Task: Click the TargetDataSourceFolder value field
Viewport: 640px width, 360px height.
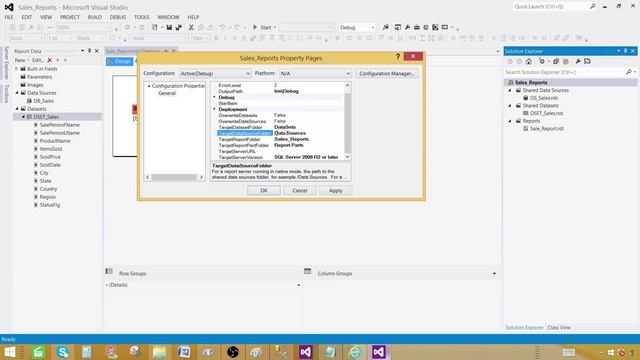Action: 309,133
